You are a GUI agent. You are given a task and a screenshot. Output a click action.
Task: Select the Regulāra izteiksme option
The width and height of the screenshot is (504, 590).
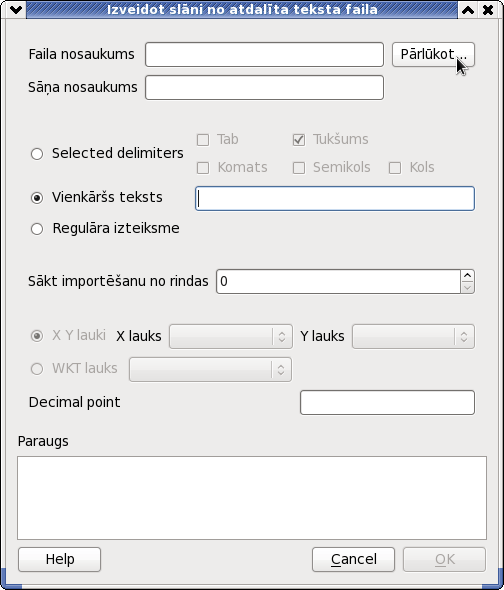[x=37, y=229]
